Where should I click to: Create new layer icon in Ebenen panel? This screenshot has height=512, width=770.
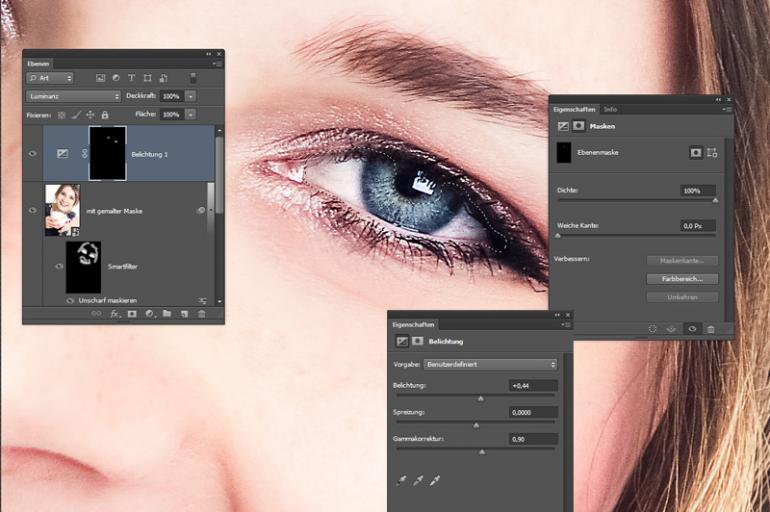pos(185,314)
